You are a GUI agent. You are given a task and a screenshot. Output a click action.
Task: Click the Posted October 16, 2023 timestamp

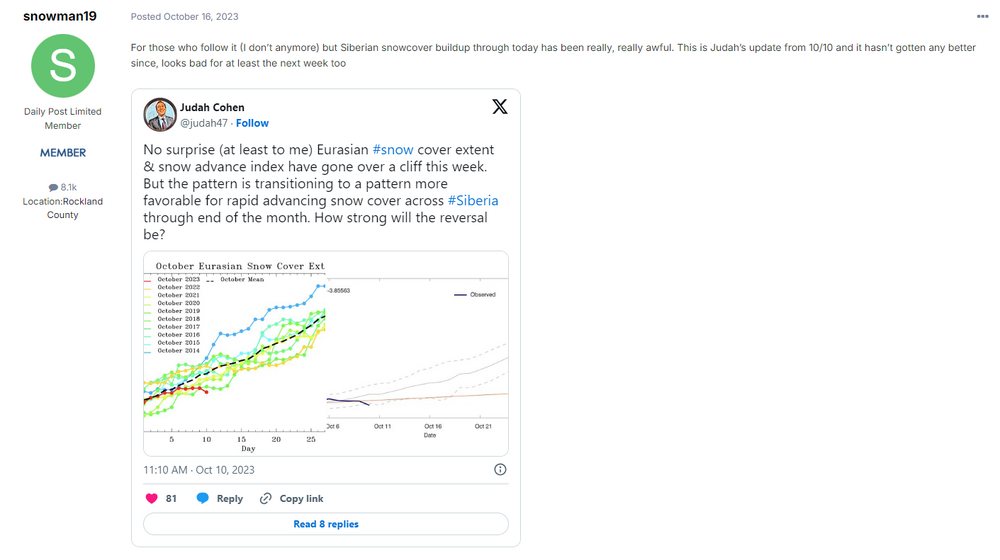(x=184, y=17)
